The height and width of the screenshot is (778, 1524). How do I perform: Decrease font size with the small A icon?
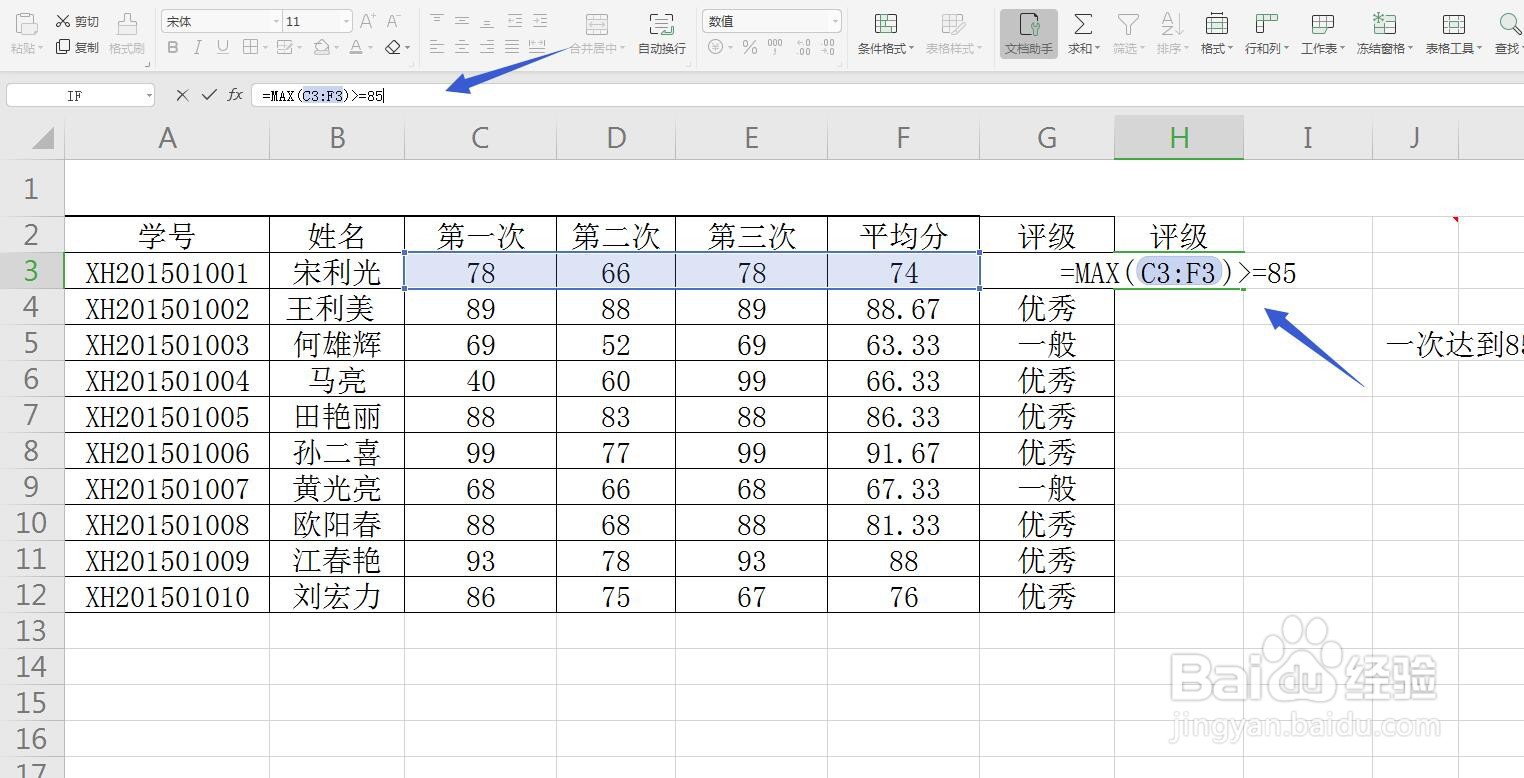[x=393, y=21]
